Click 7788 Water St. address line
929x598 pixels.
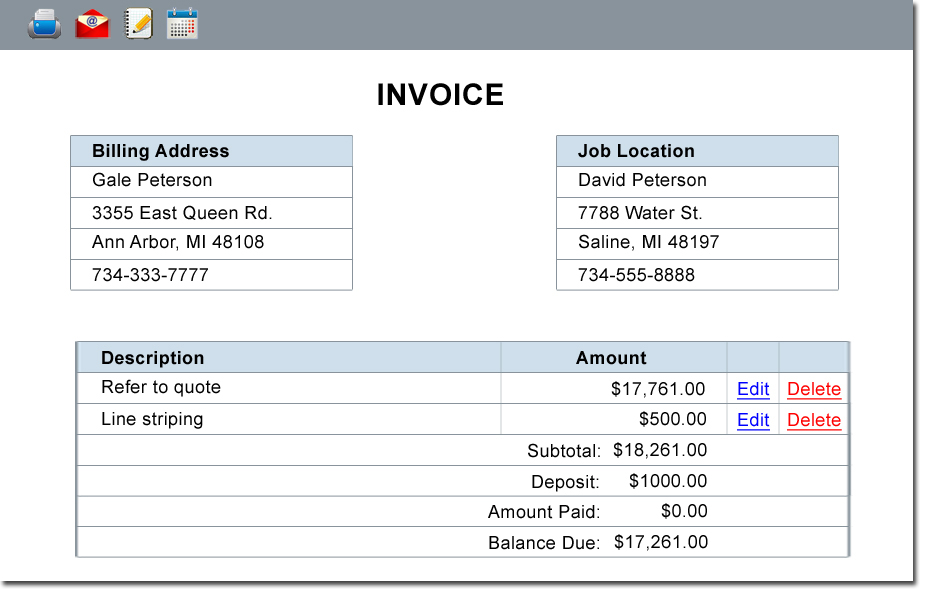pos(640,213)
